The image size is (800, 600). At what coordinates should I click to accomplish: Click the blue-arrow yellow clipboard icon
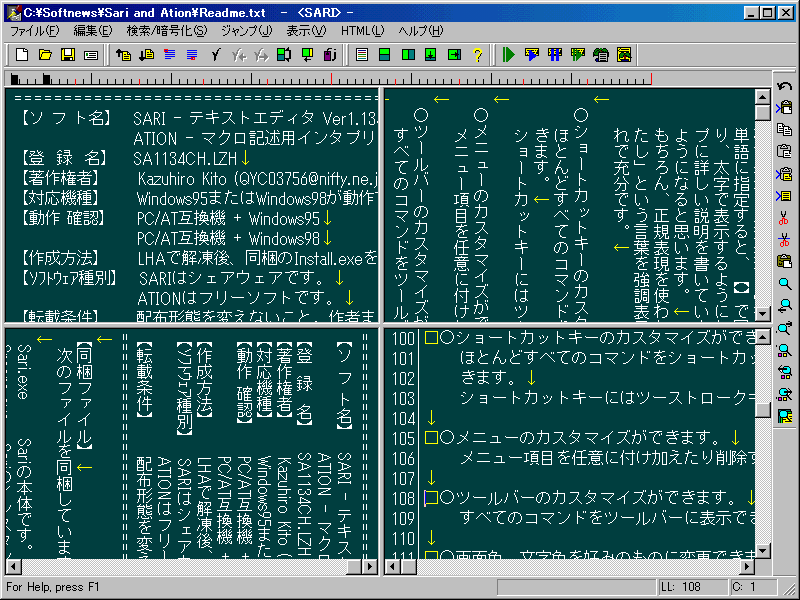pos(785,173)
